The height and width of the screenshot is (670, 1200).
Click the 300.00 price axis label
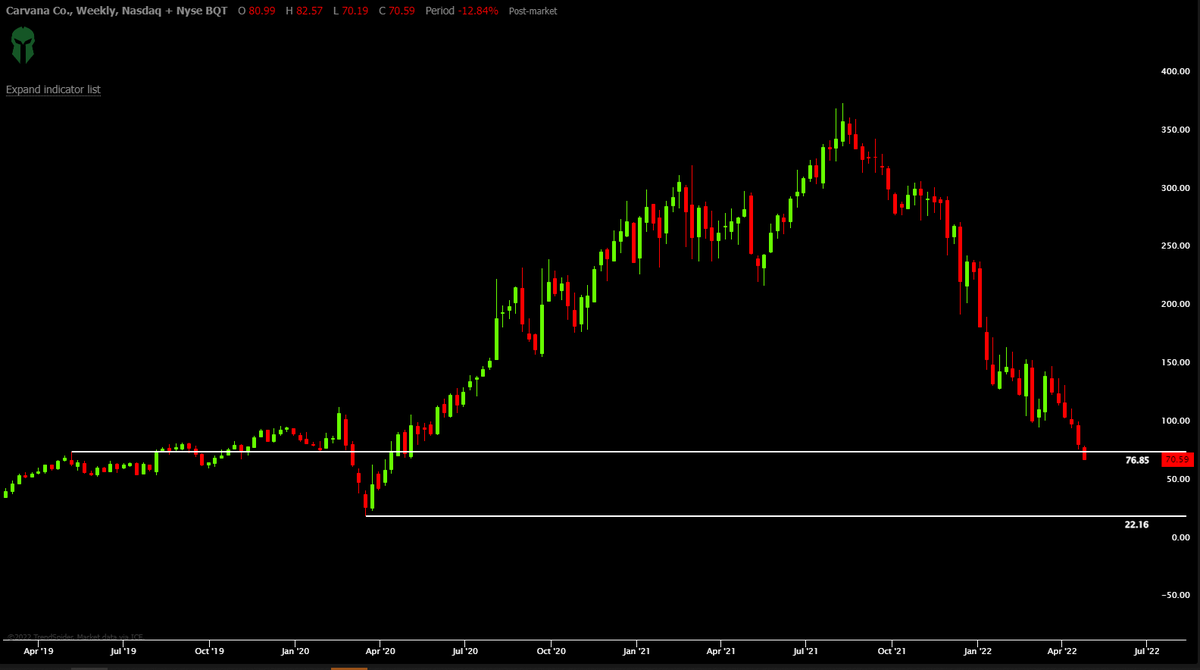pyautogui.click(x=1174, y=188)
